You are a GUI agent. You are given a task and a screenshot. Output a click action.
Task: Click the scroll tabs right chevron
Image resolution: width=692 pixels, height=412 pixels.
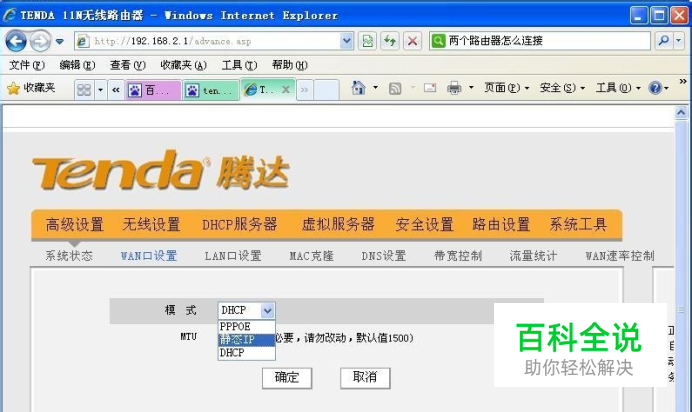coord(305,90)
